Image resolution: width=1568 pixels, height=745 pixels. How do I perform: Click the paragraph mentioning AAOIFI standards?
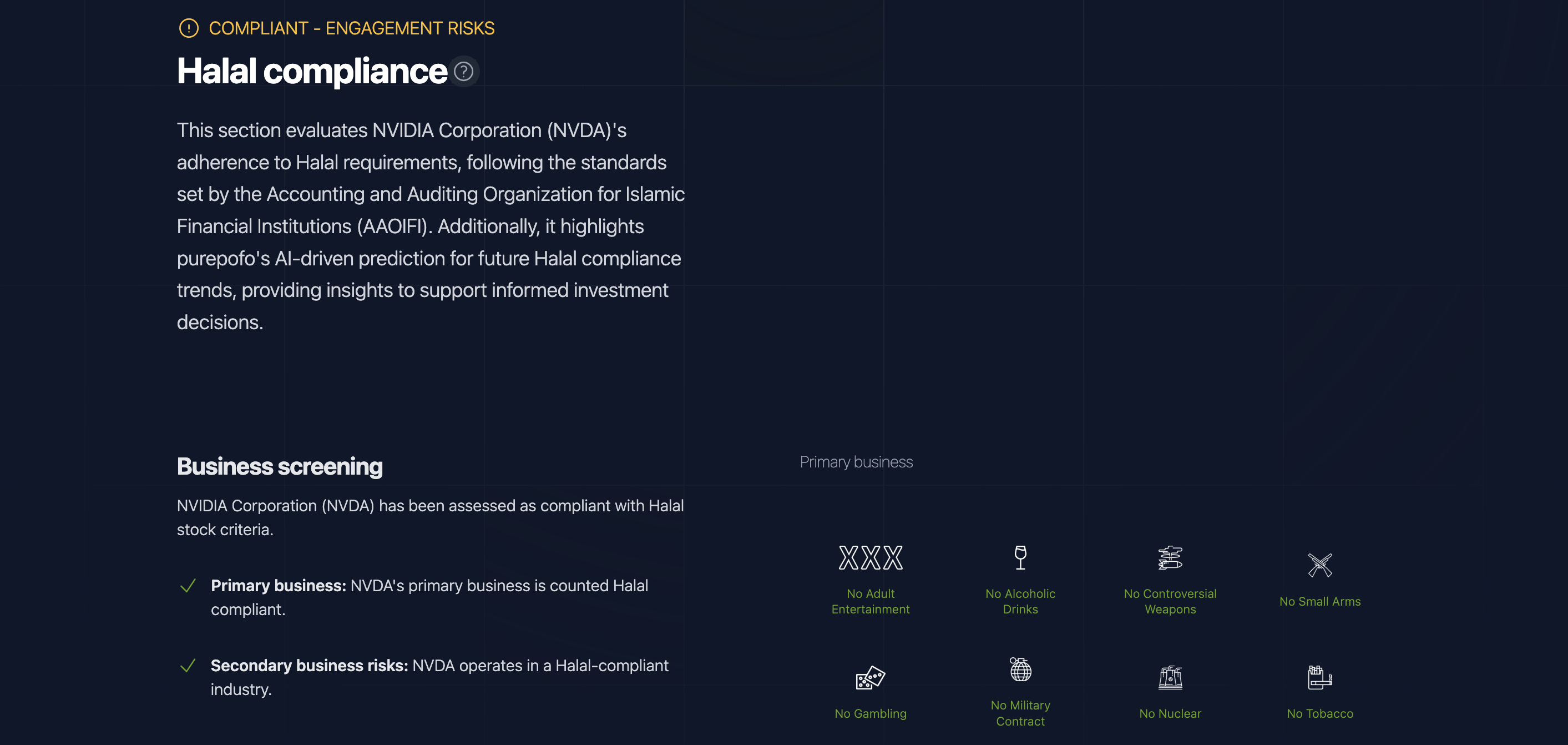[431, 226]
